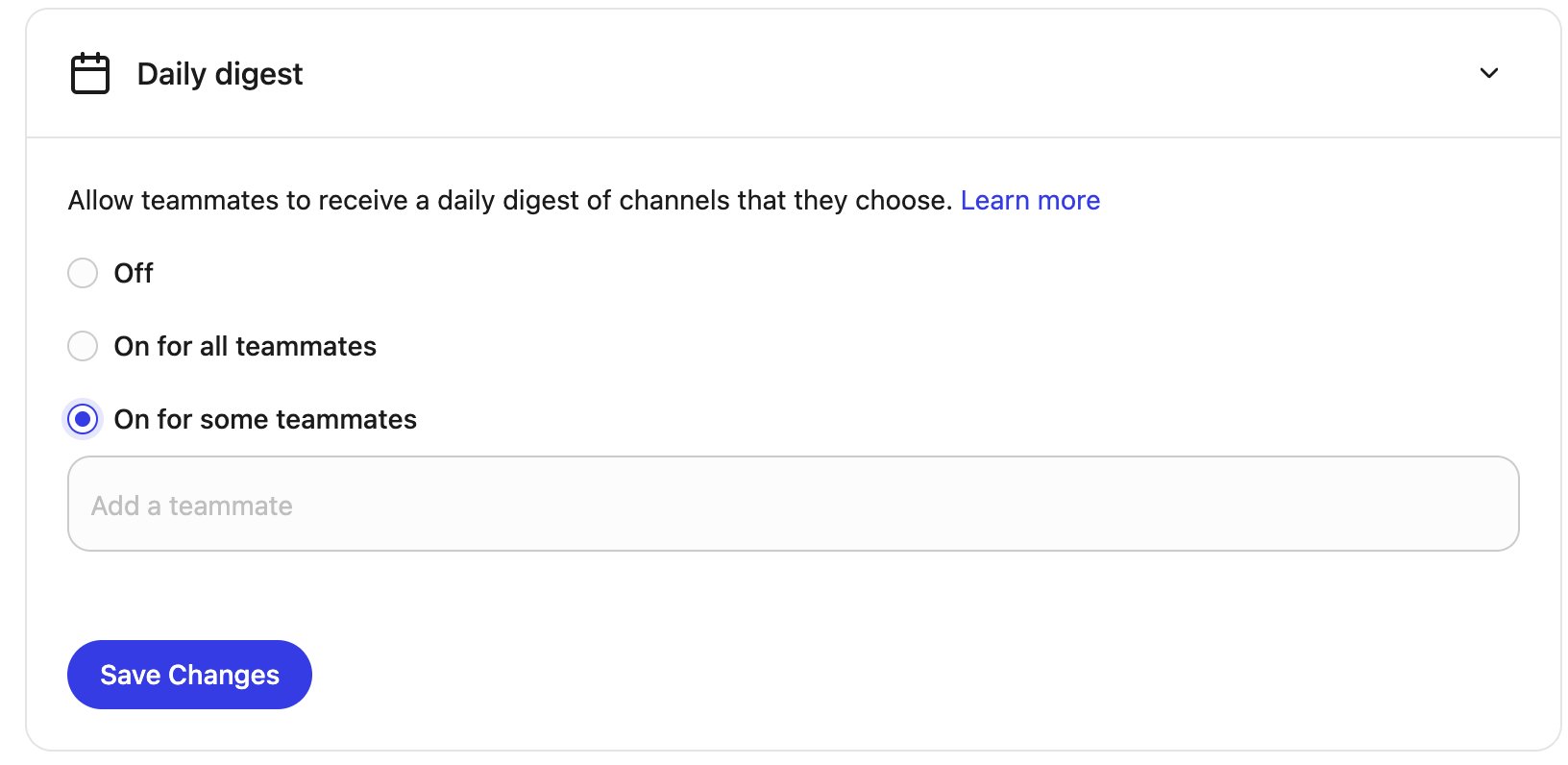Enable On for all teammates option
Screen dimensions: 1568x765
83,346
